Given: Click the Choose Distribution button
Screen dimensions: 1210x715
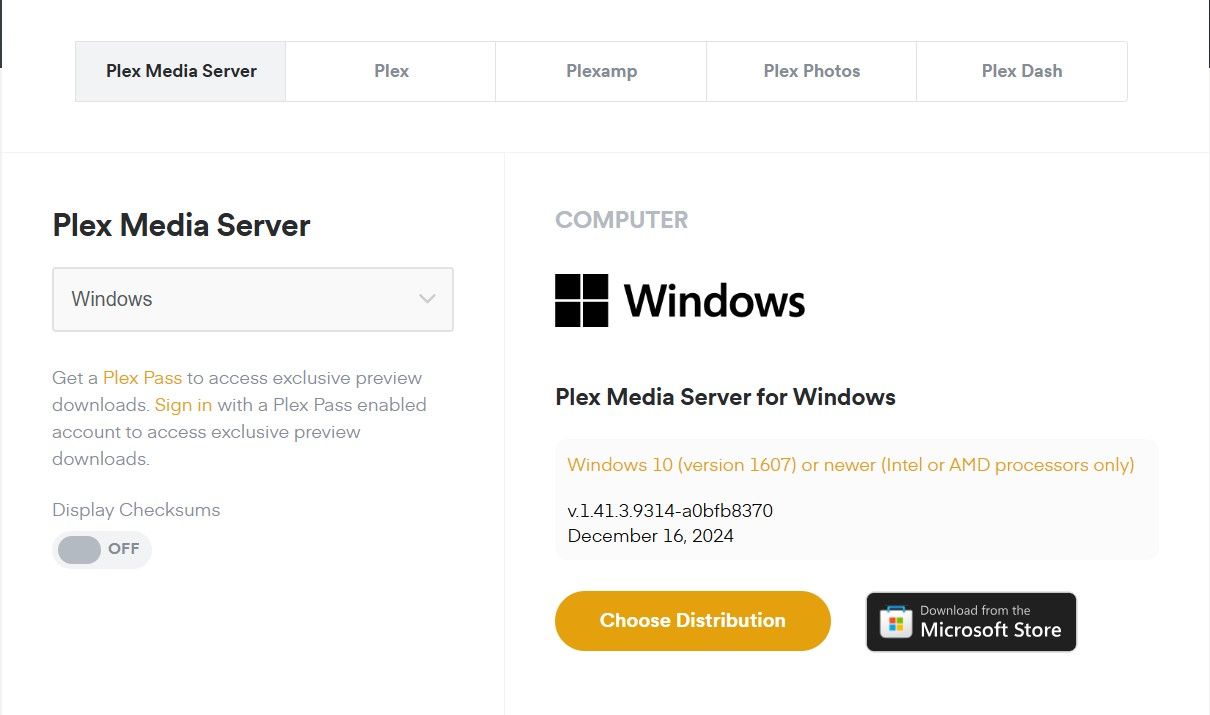Looking at the screenshot, I should pyautogui.click(x=693, y=621).
